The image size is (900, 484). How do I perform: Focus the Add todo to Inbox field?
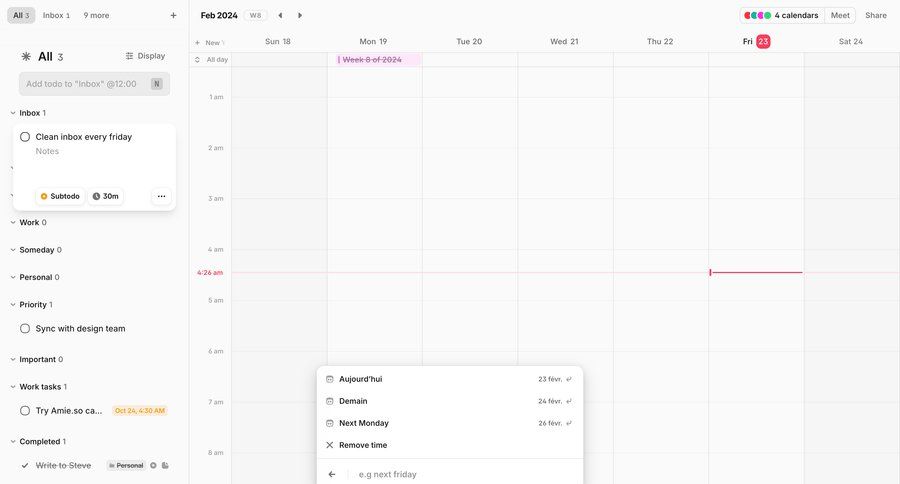tap(94, 84)
